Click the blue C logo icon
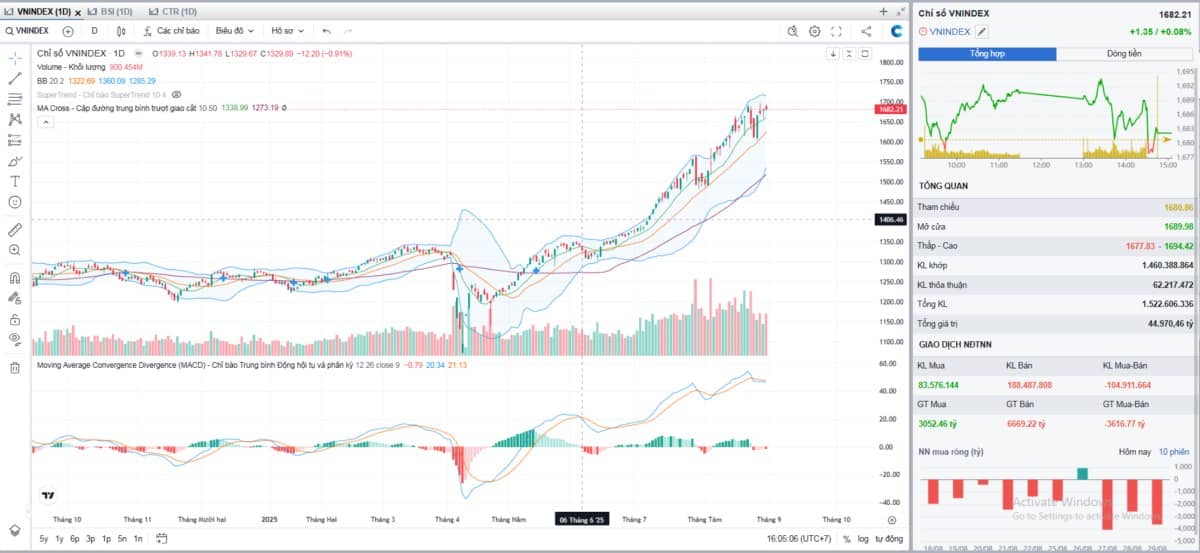Screen dimensions: 1200x553 coord(897,31)
